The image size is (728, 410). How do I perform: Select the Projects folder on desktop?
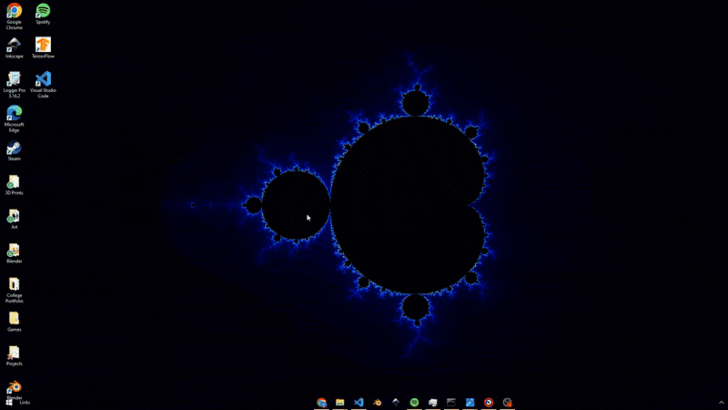[x=14, y=356]
